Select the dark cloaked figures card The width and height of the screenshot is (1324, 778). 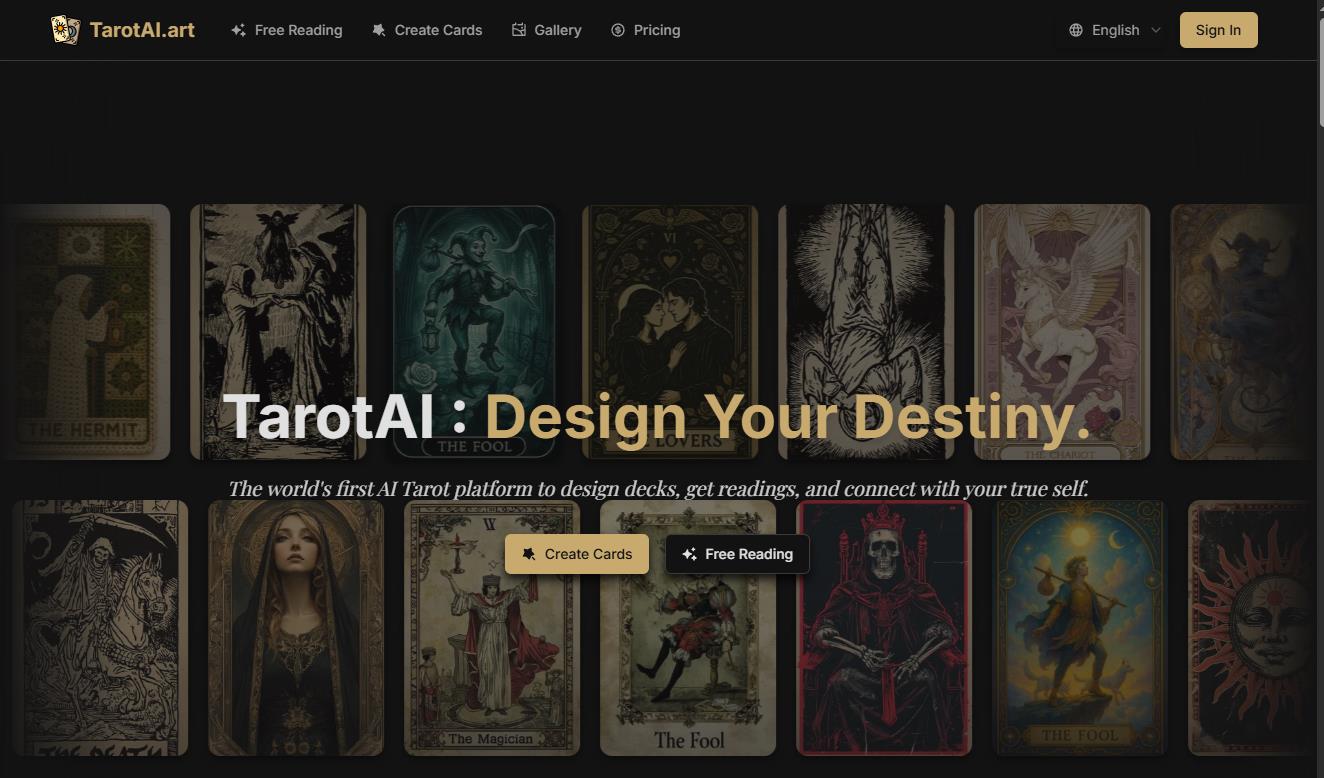click(x=278, y=332)
